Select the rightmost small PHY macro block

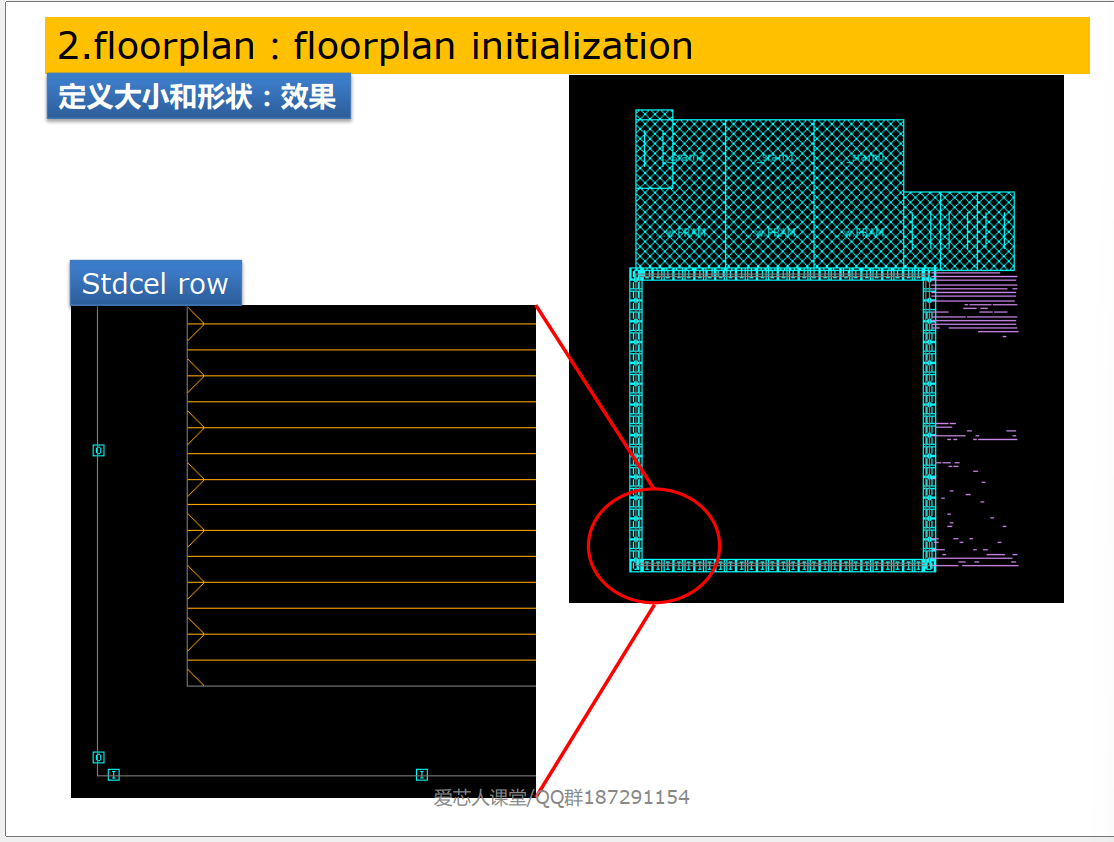[995, 228]
